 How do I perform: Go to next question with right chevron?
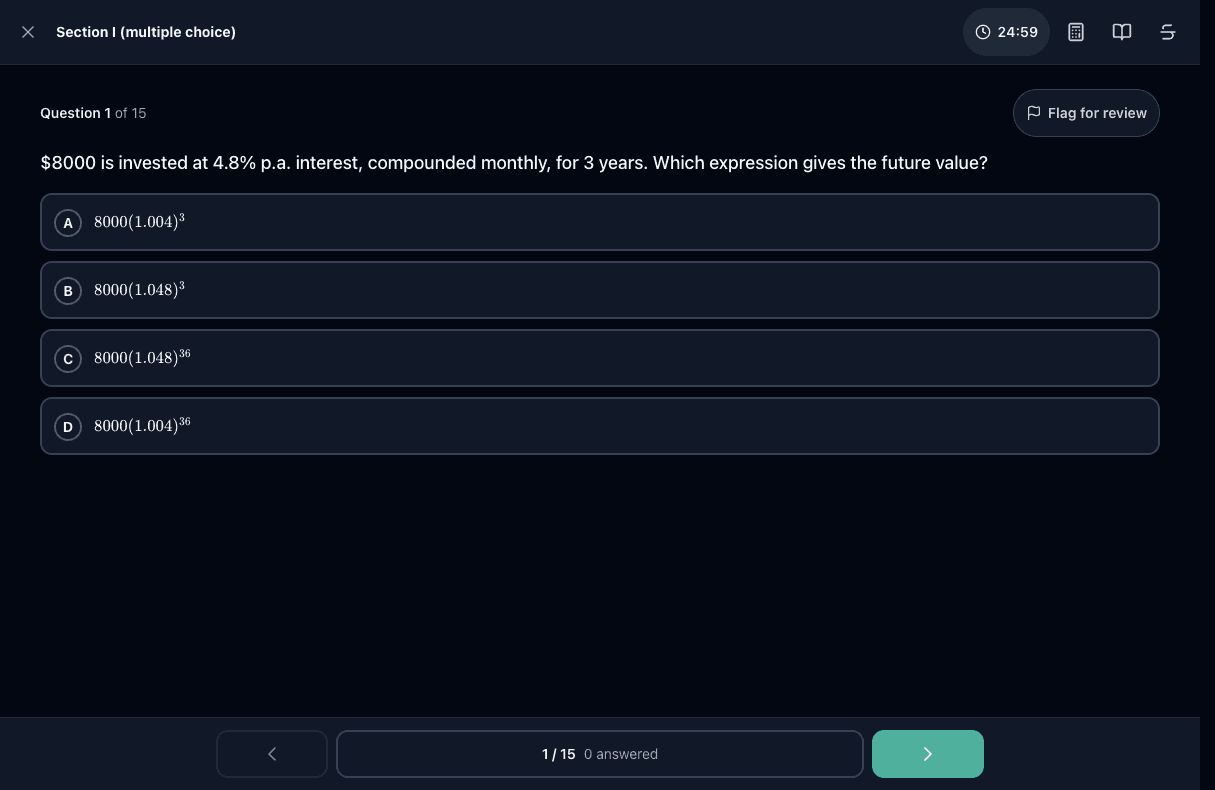[x=928, y=754]
